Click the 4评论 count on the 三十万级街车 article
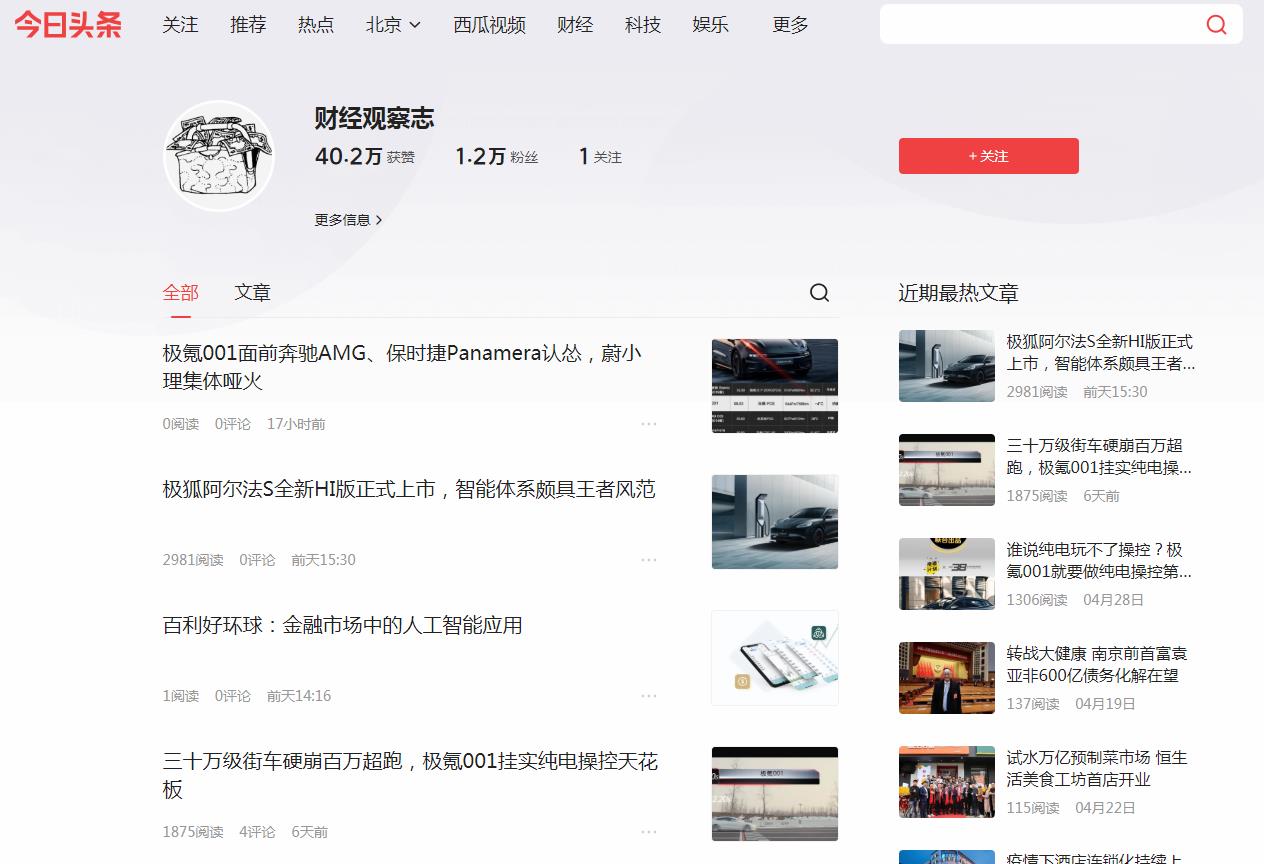This screenshot has width=1264, height=864. point(257,832)
